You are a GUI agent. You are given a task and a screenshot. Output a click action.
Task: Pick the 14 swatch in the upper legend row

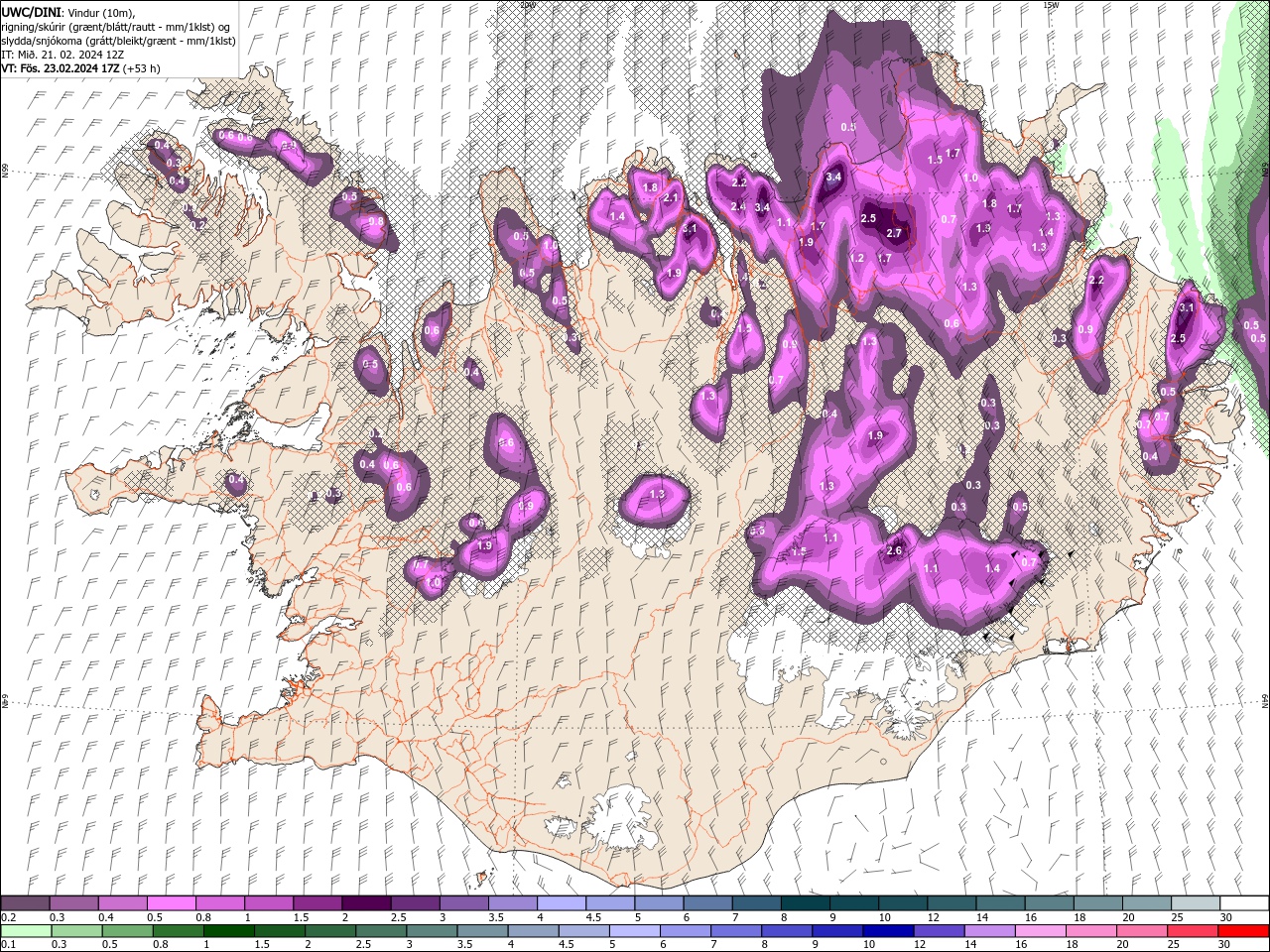[x=1000, y=903]
